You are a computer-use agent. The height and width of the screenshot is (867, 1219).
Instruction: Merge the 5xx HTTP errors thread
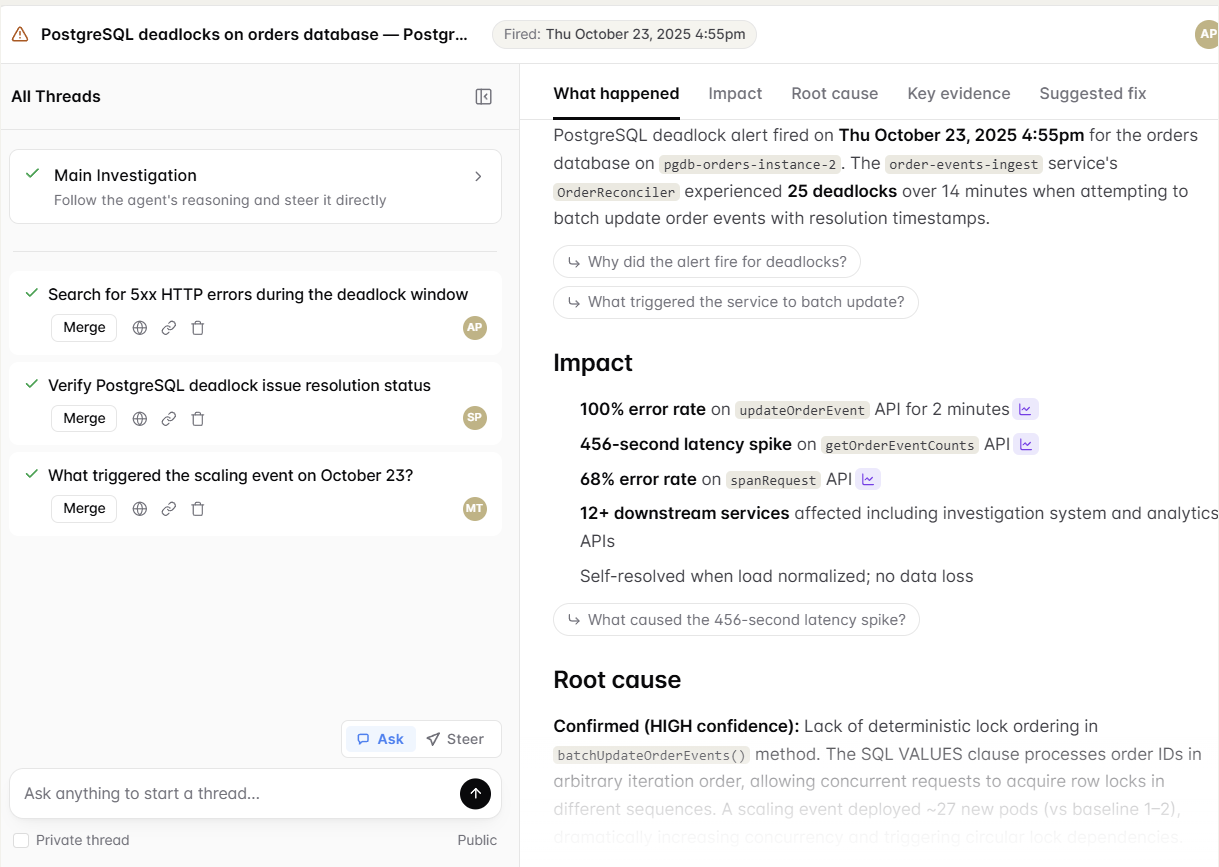pyautogui.click(x=84, y=328)
